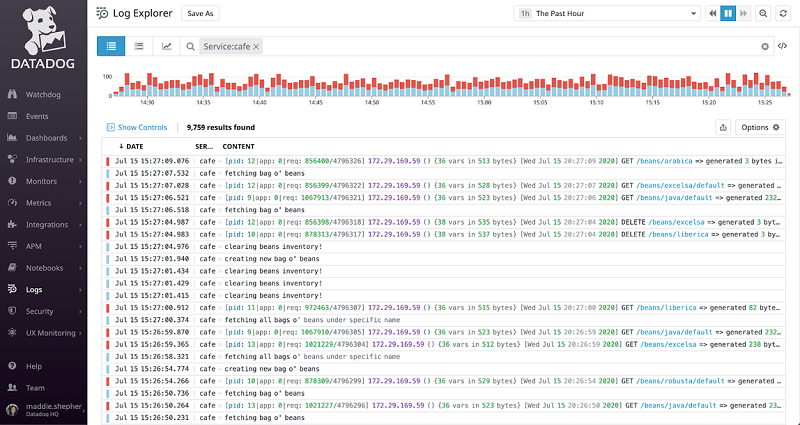Click /beans/arabica link in first log
The height and width of the screenshot is (425, 800).
tap(664, 161)
